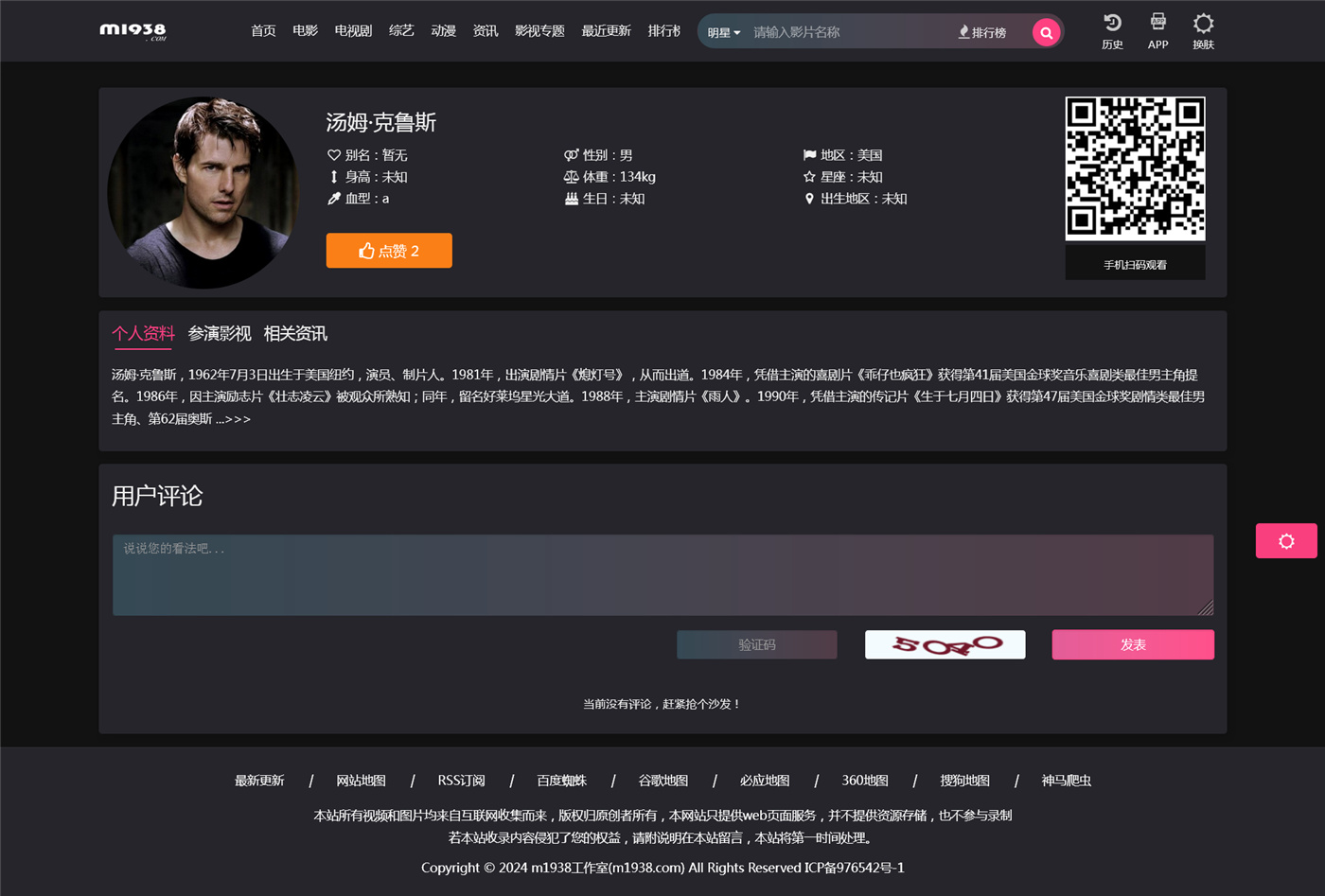The width and height of the screenshot is (1325, 896).
Task: Click the actor portrait photo
Action: click(x=203, y=192)
